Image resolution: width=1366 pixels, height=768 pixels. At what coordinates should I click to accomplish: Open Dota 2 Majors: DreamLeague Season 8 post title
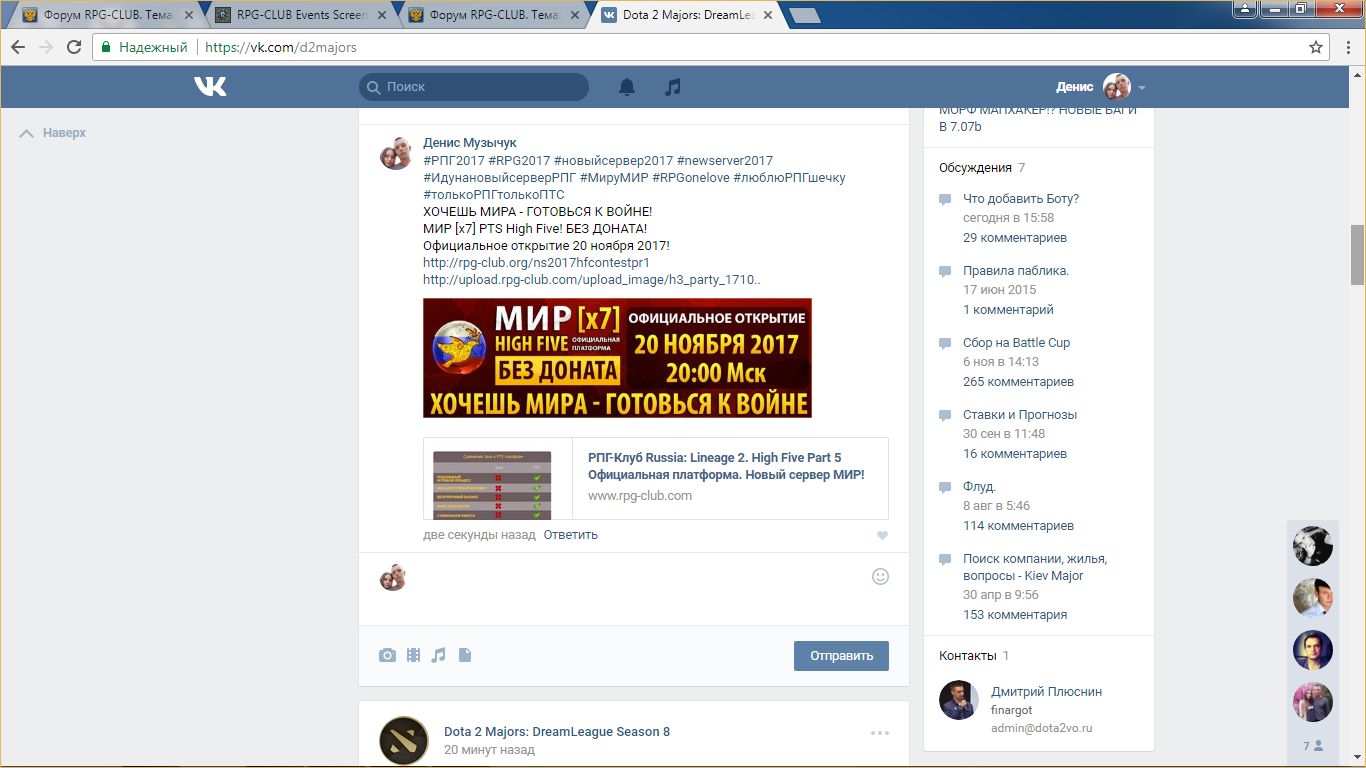pos(557,732)
